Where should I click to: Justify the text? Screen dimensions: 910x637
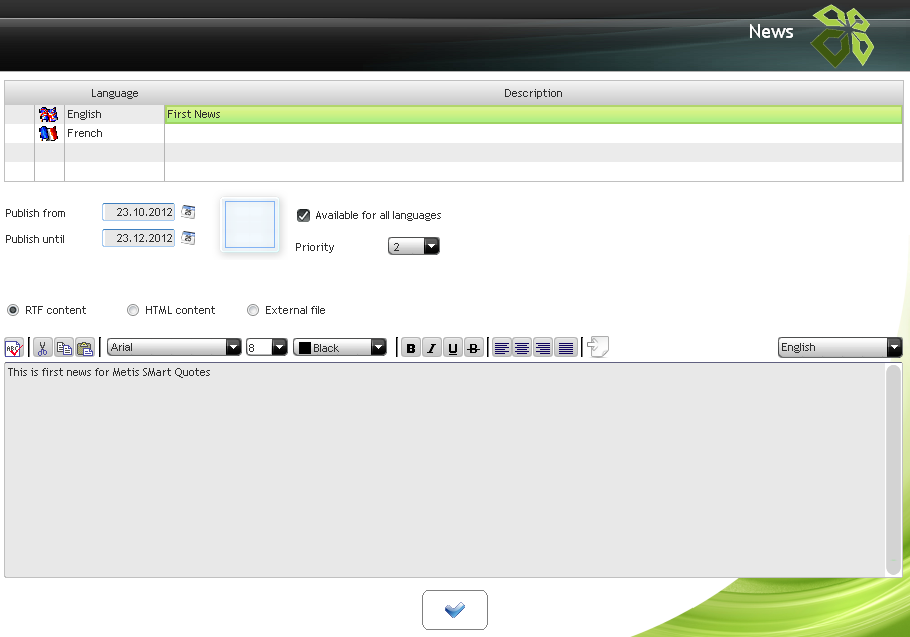(x=566, y=348)
